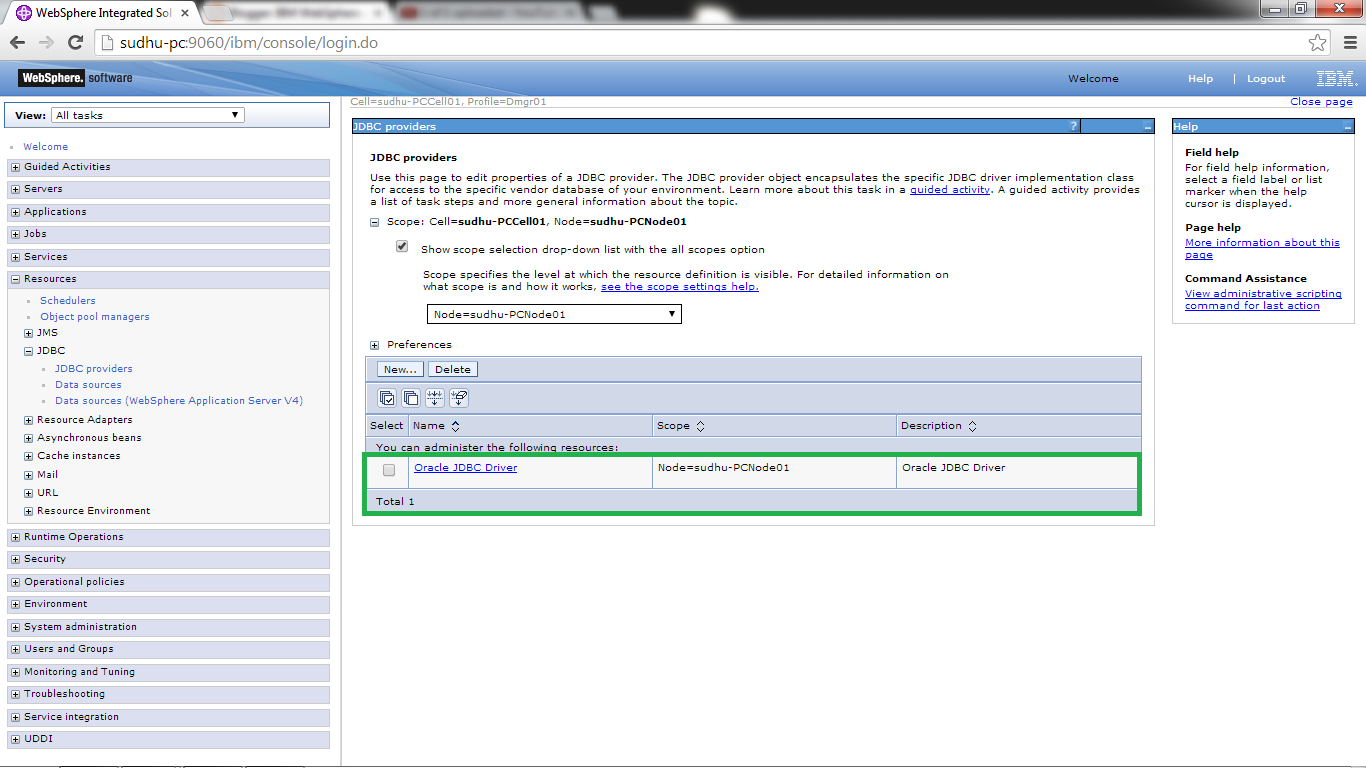Deselect all items in the providers table
The height and width of the screenshot is (768, 1366).
pos(410,397)
